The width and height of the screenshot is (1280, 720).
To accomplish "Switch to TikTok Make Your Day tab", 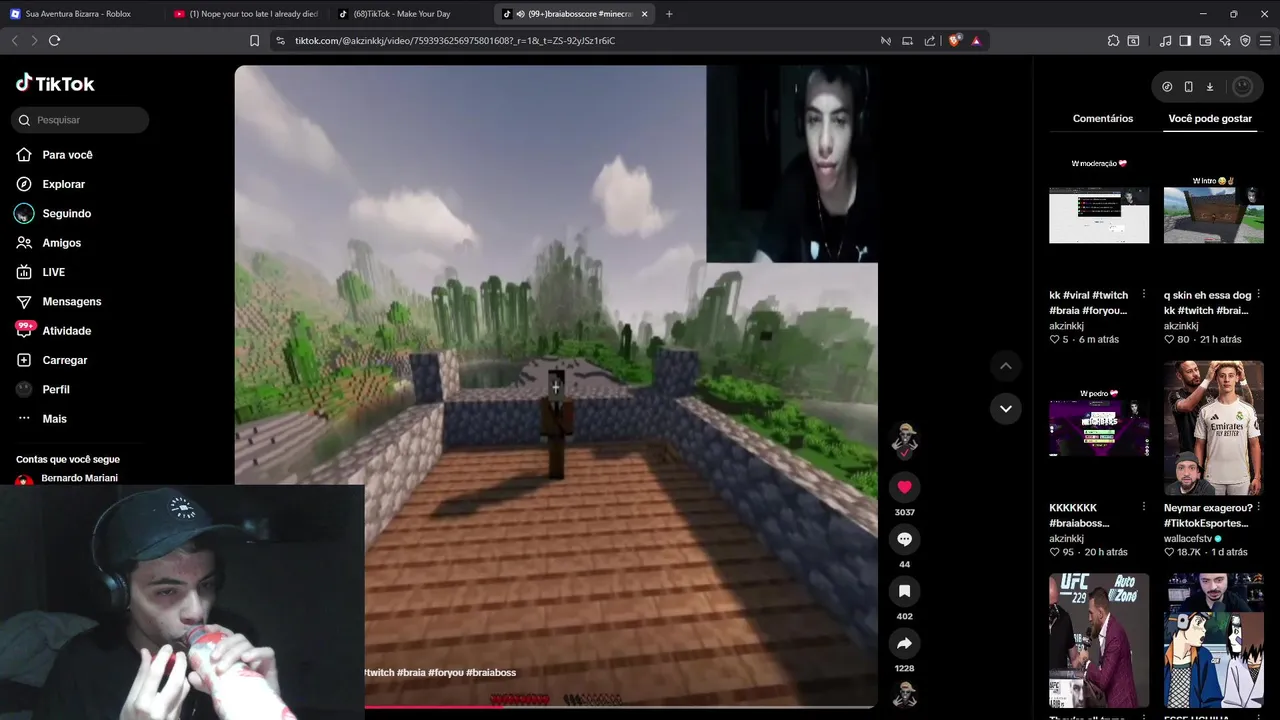I will 410,14.
